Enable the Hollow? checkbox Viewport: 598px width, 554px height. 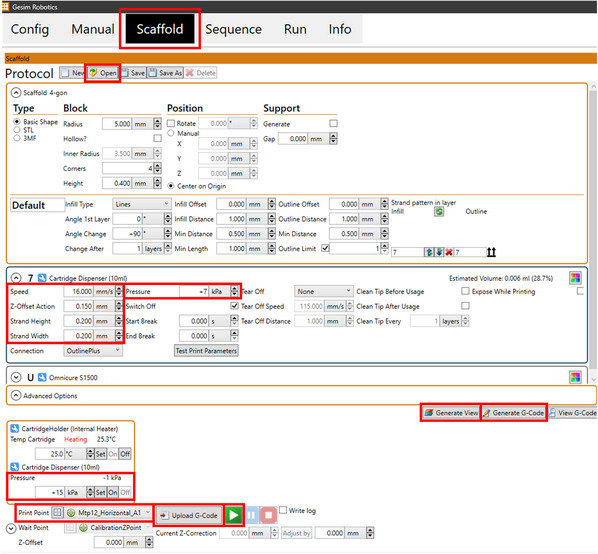pyautogui.click(x=157, y=138)
